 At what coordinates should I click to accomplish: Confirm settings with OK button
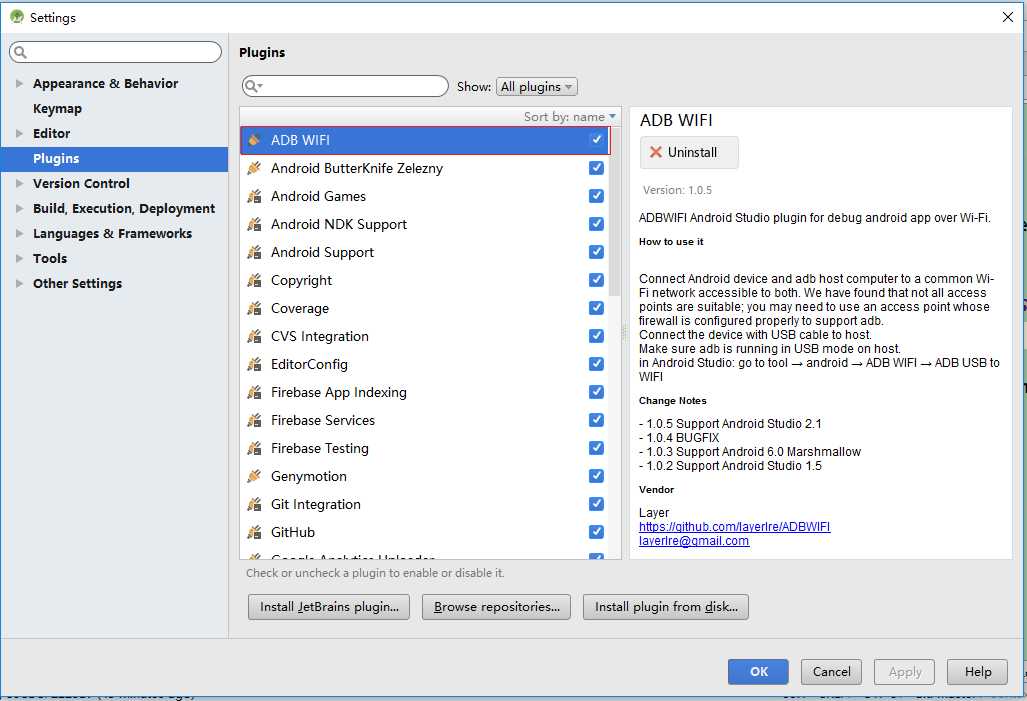point(758,672)
